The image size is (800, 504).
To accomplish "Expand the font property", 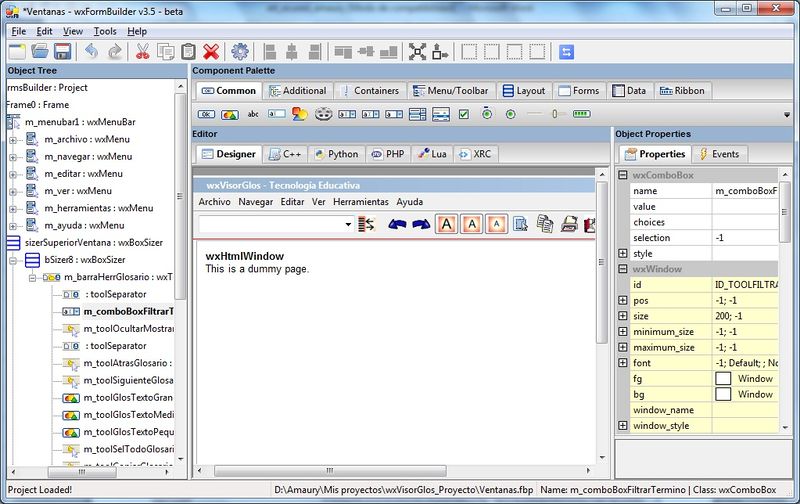I will coord(622,363).
